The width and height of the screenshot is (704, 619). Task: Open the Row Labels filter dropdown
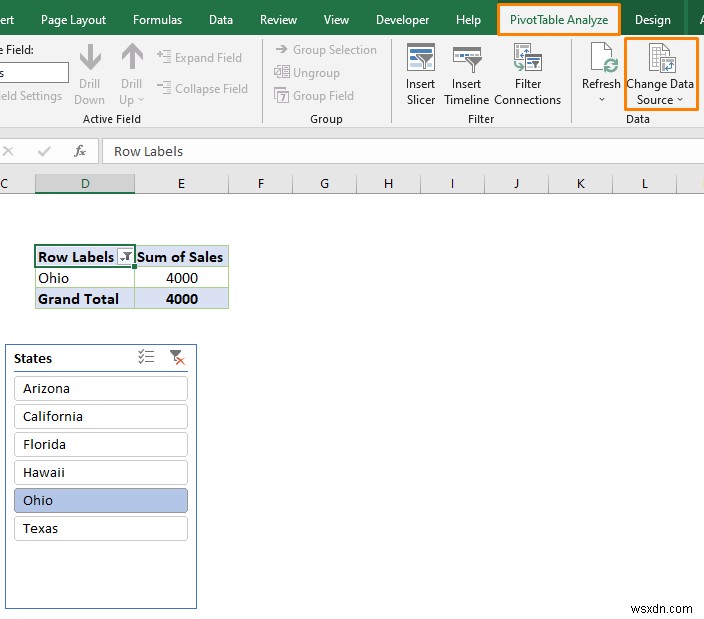(x=125, y=257)
